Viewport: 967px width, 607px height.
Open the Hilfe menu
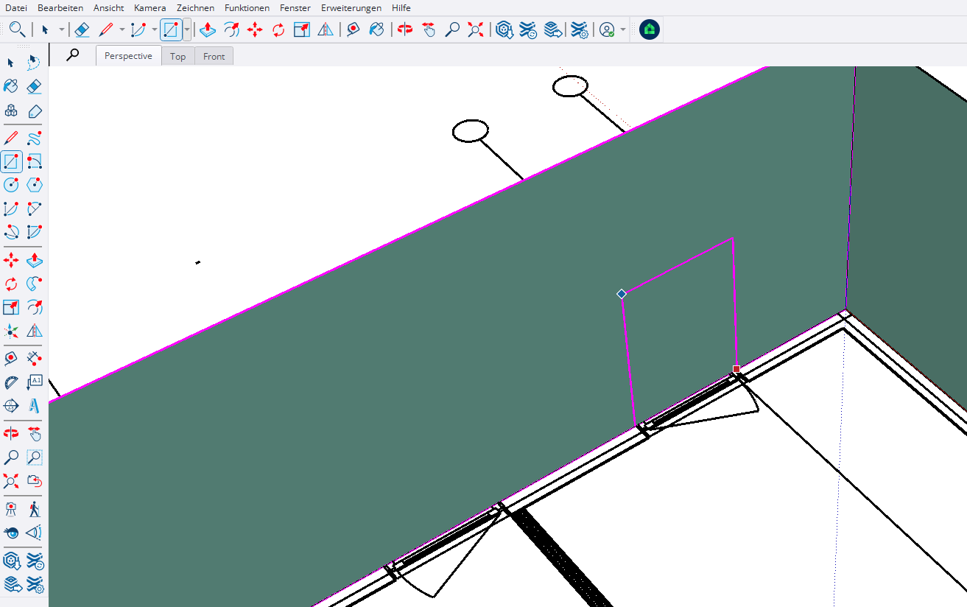401,8
